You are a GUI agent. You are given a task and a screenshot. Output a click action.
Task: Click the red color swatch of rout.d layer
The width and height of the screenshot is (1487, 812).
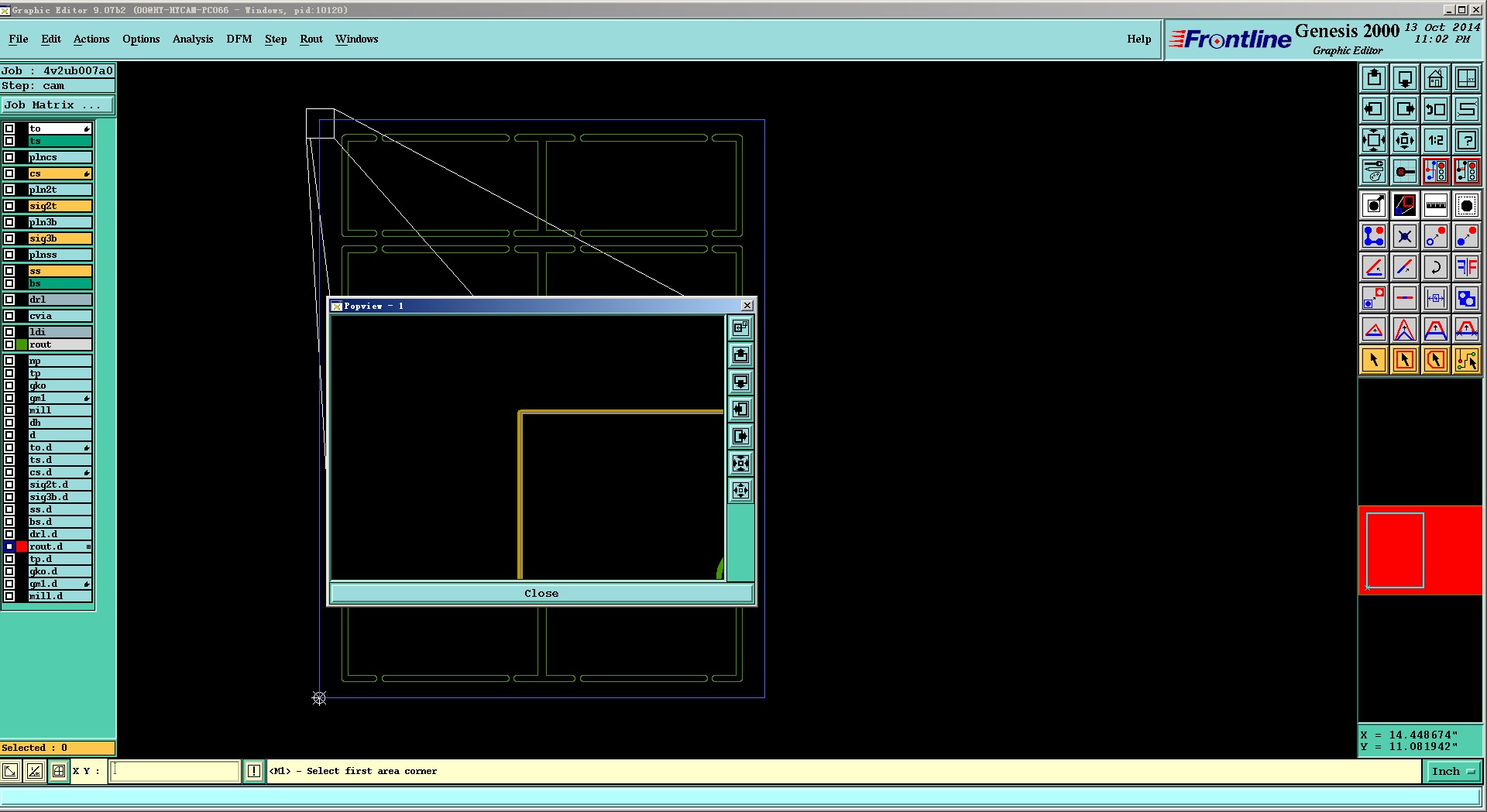pyautogui.click(x=22, y=546)
